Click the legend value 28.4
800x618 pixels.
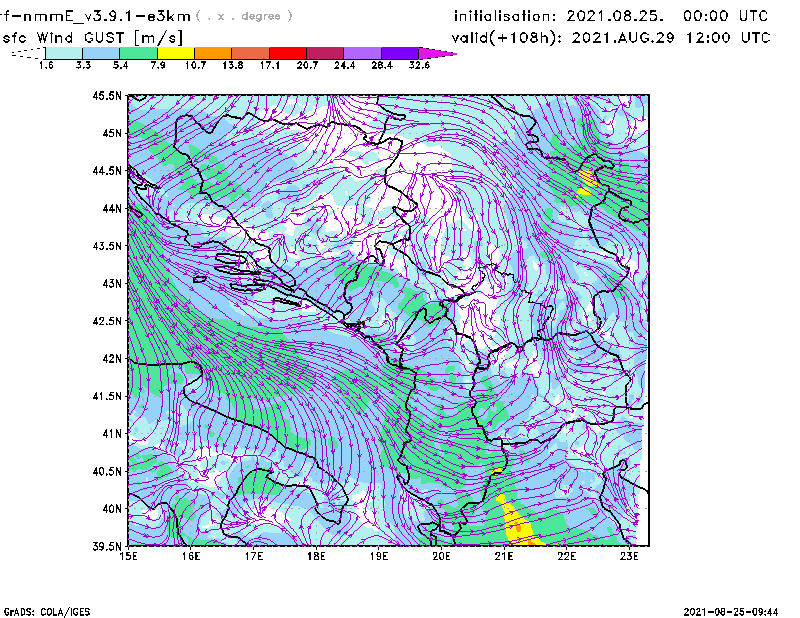pos(382,65)
